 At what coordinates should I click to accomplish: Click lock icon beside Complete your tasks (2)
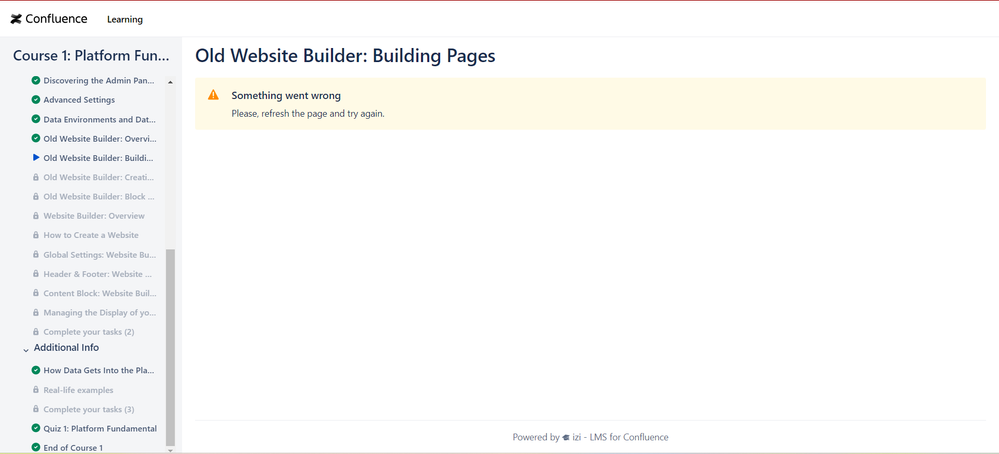click(x=36, y=332)
